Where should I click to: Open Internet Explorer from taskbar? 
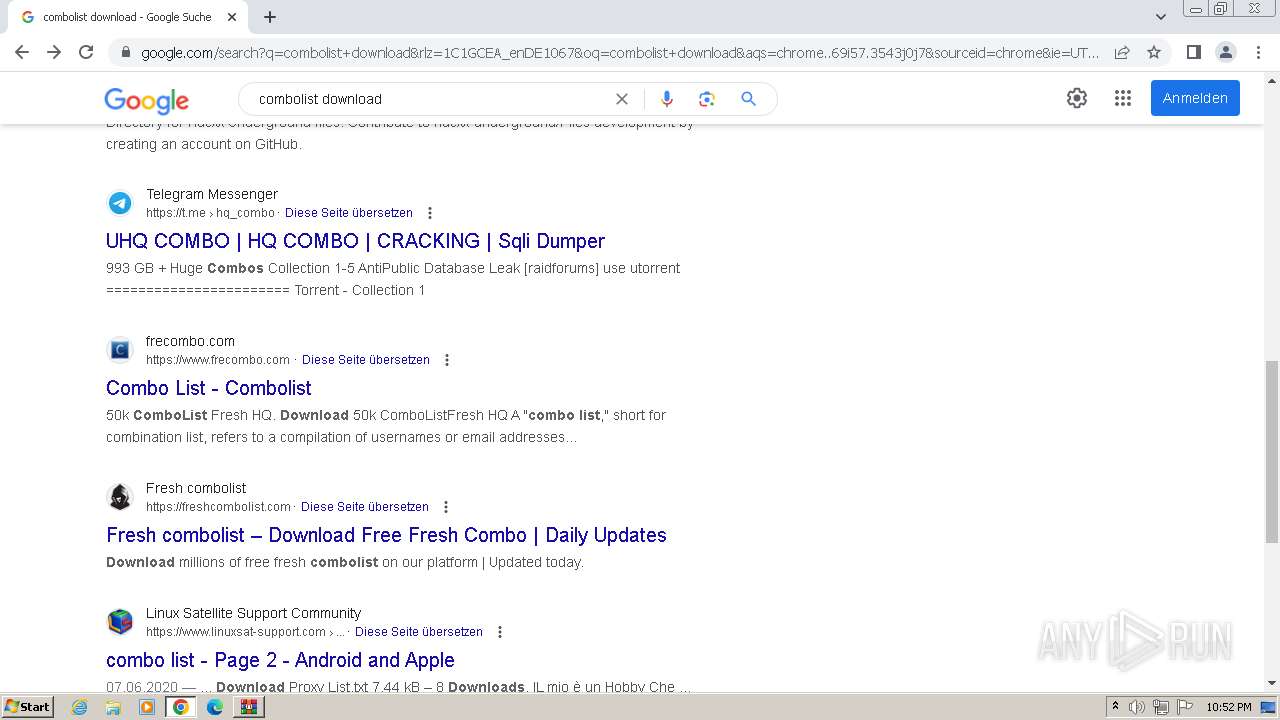click(x=80, y=707)
